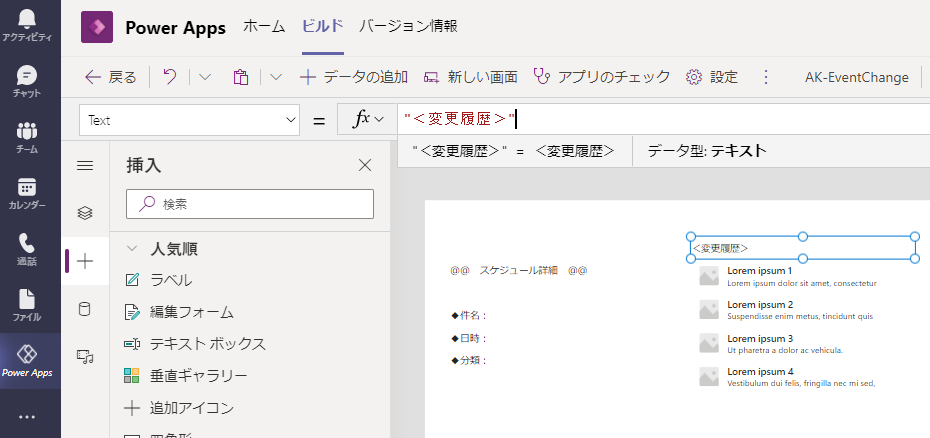Open the tree view layers icon
930x438 pixels.
pyautogui.click(x=85, y=213)
